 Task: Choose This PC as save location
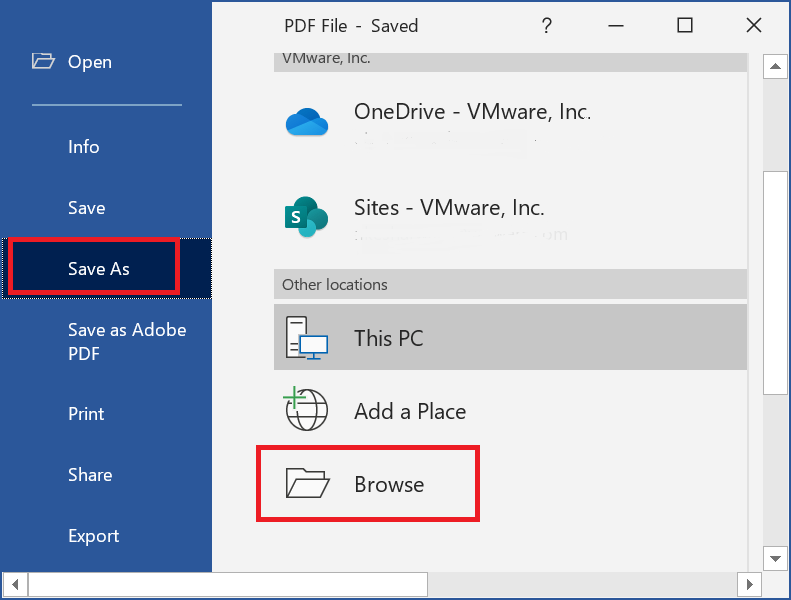click(510, 337)
